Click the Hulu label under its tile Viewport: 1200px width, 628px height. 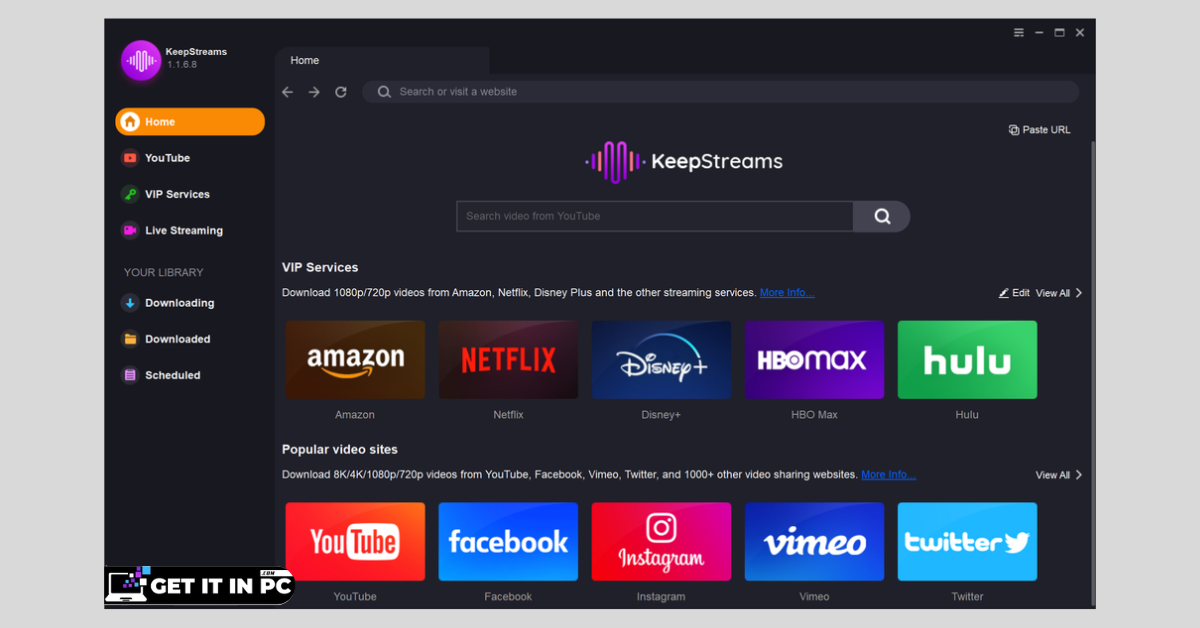(967, 415)
